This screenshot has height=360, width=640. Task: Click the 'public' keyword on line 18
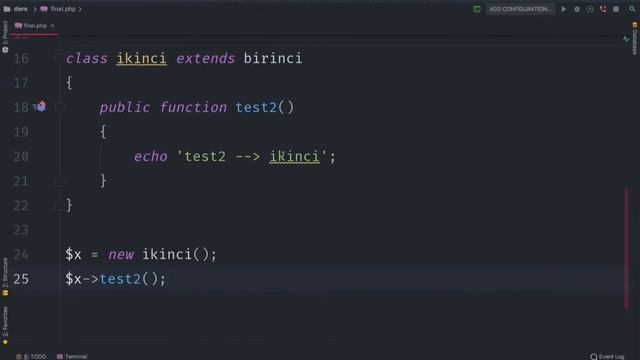tap(124, 107)
